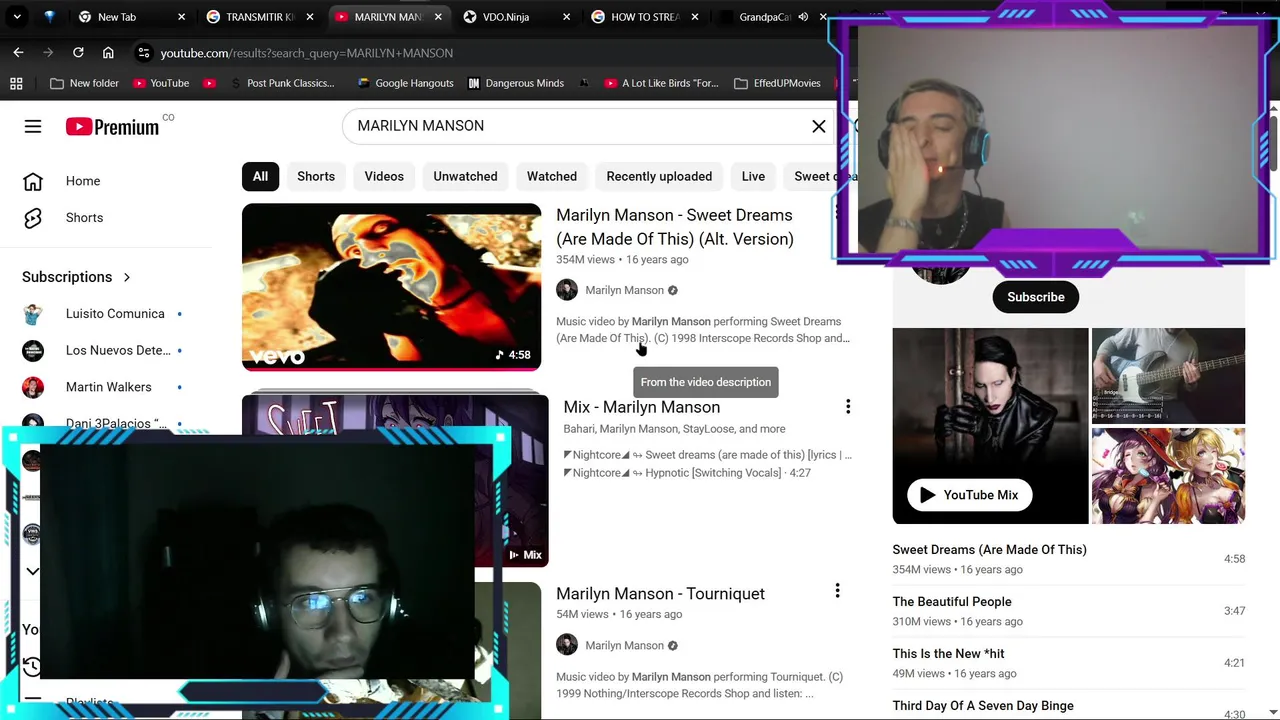1280x720 pixels.
Task: Open Marilyn Manson avatar under Sweet Dreams
Action: click(567, 290)
